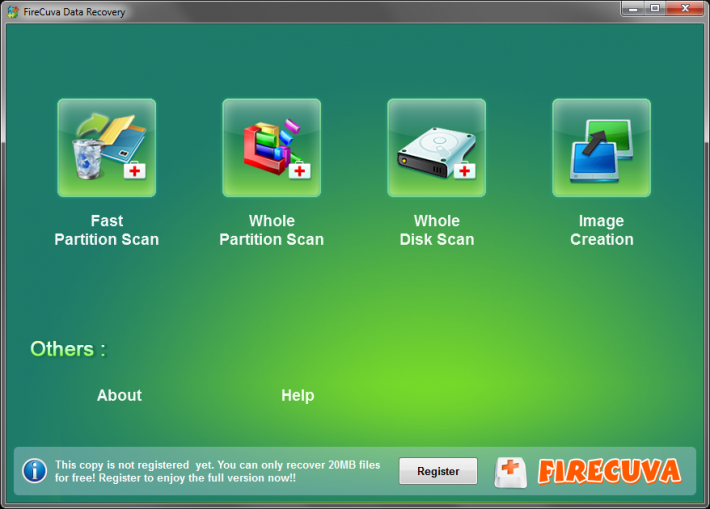Click the "Image Creation" text label
The image size is (710, 509).
tap(602, 230)
